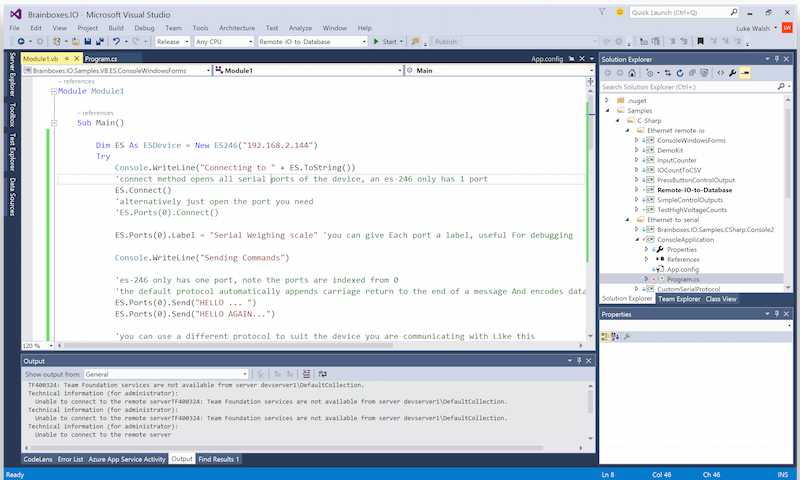800x480 pixels.
Task: Click Clear All icon in Output panel
Action: coord(306,374)
